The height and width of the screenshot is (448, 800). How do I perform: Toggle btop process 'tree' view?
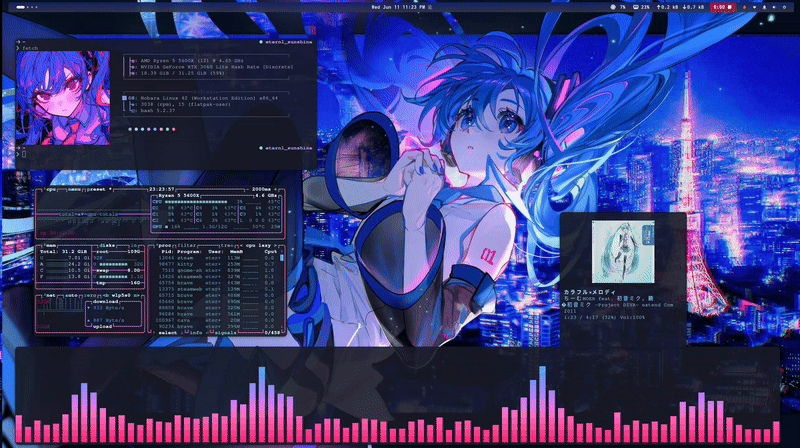point(227,245)
